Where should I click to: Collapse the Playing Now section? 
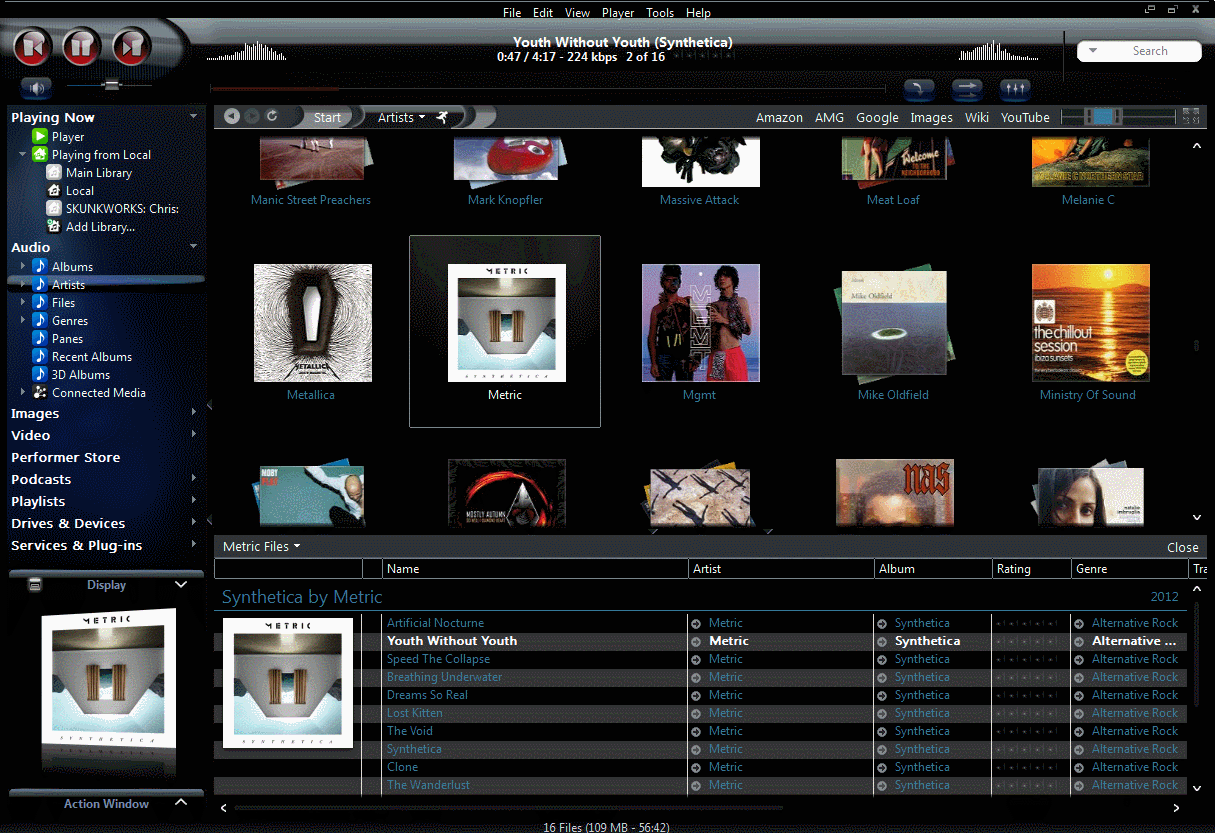[193, 117]
